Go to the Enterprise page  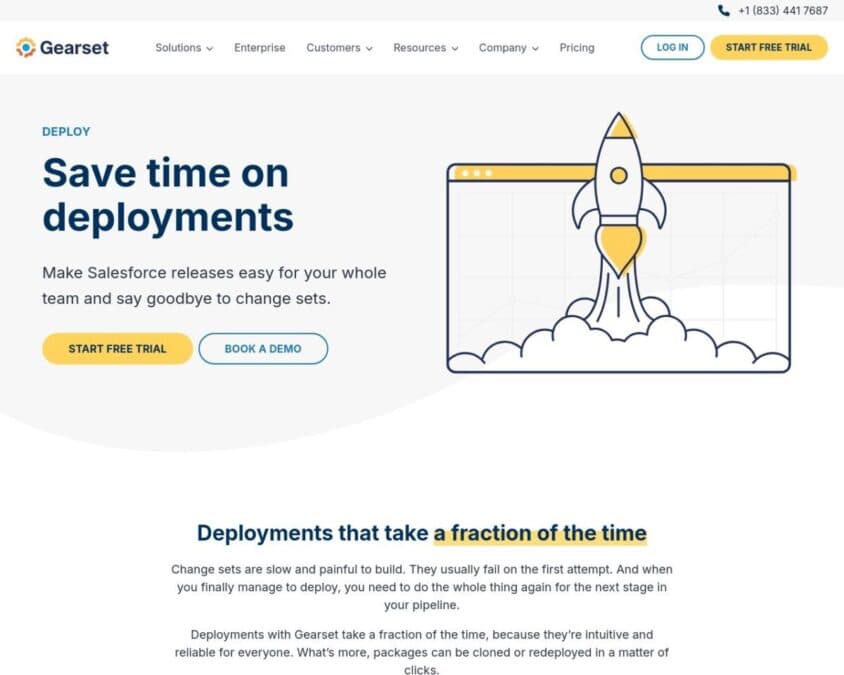click(259, 48)
